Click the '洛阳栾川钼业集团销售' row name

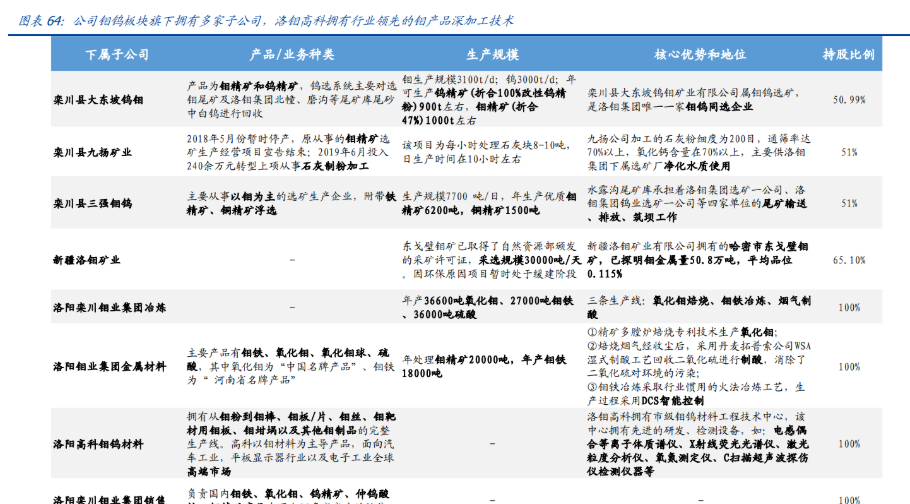pyautogui.click(x=109, y=499)
